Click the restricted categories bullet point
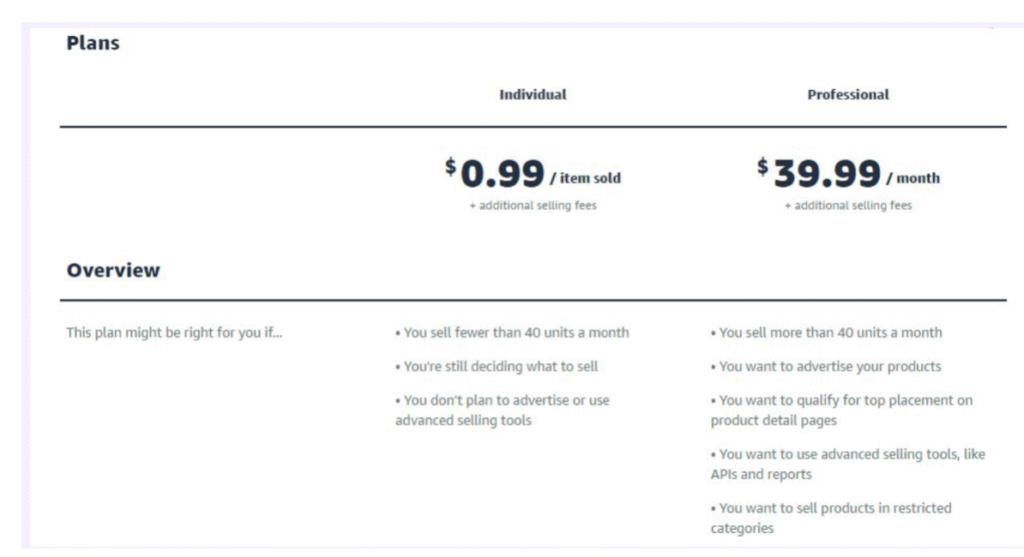 (831, 518)
